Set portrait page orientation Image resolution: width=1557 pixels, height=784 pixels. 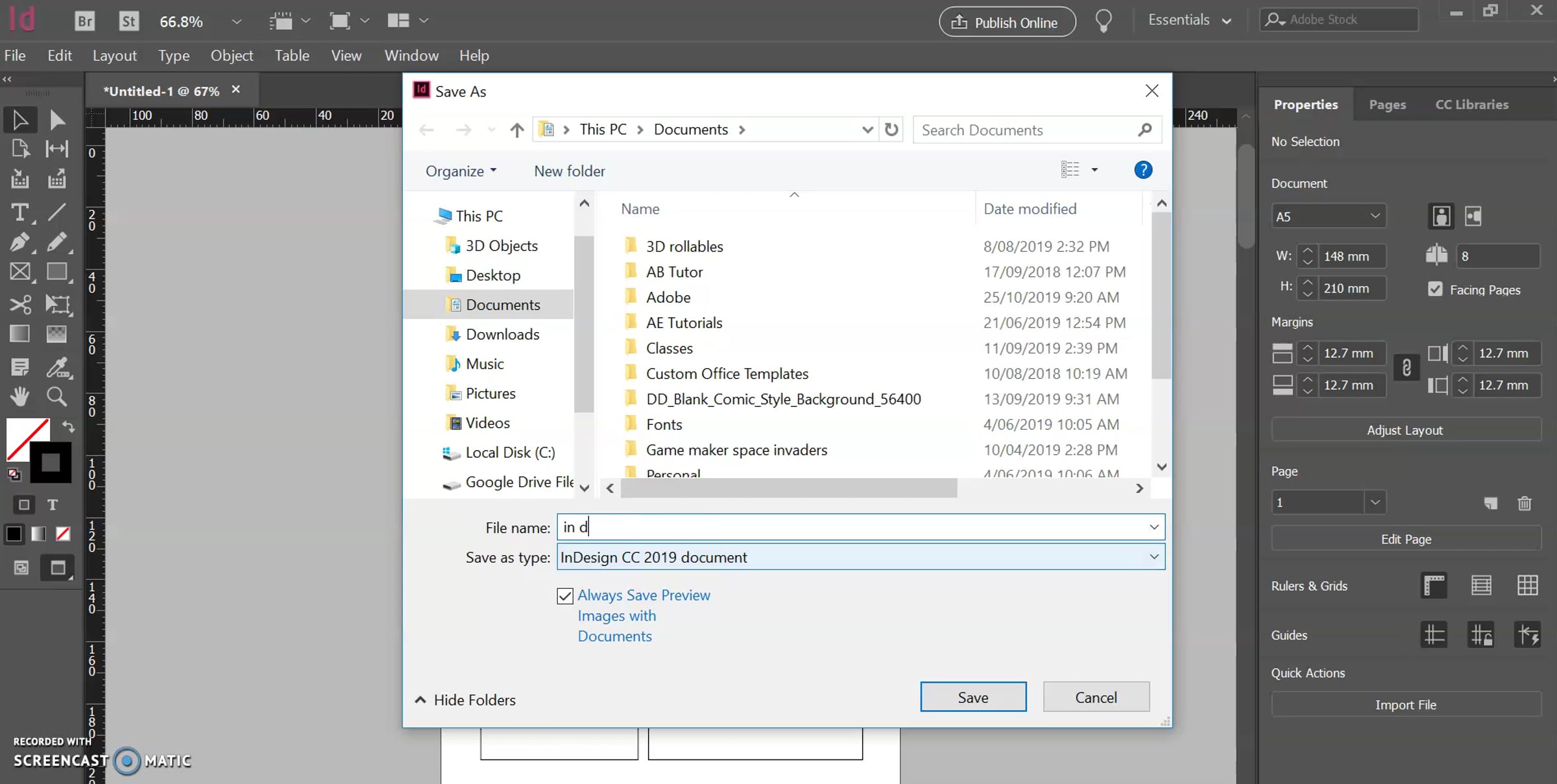click(x=1441, y=217)
